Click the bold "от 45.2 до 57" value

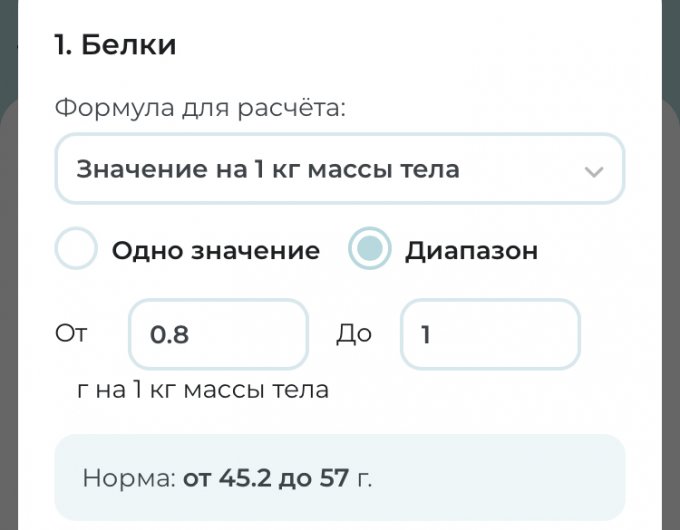pos(265,478)
